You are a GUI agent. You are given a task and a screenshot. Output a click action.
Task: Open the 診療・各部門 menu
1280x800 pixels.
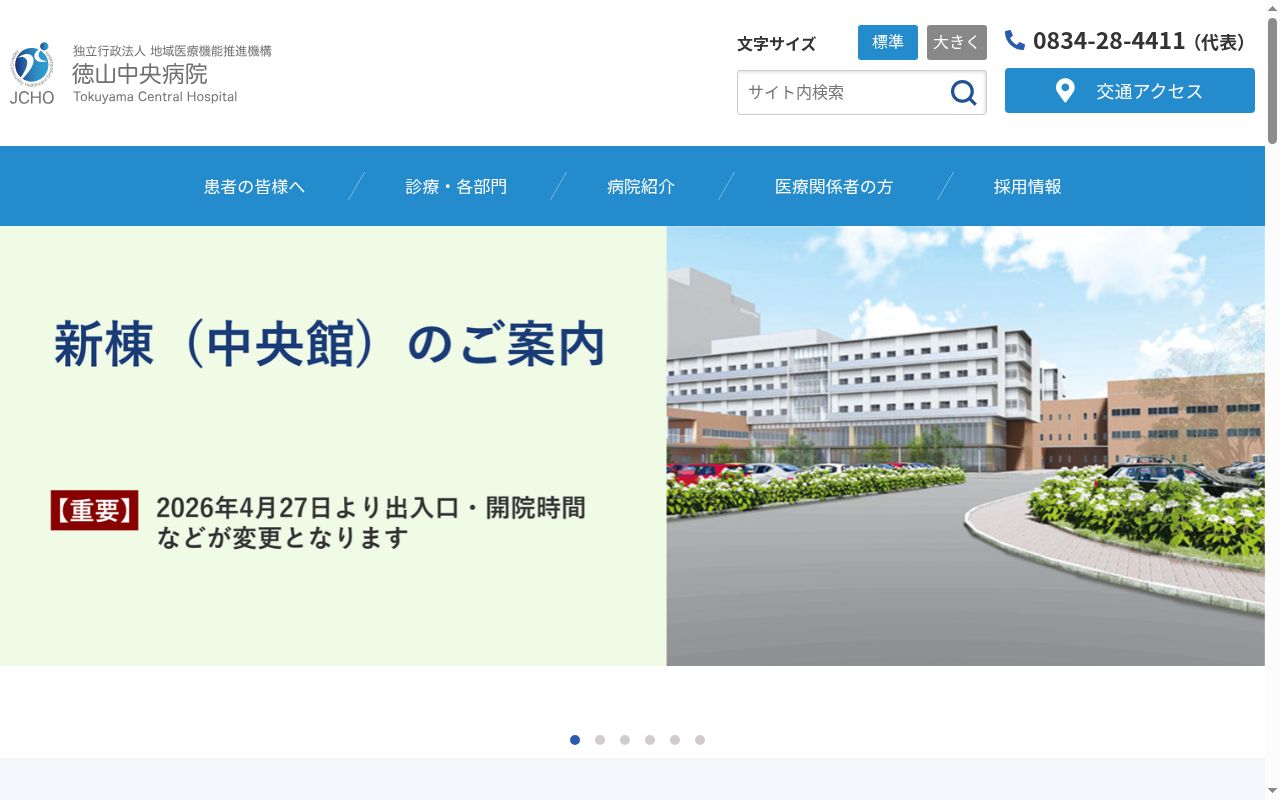(x=456, y=187)
